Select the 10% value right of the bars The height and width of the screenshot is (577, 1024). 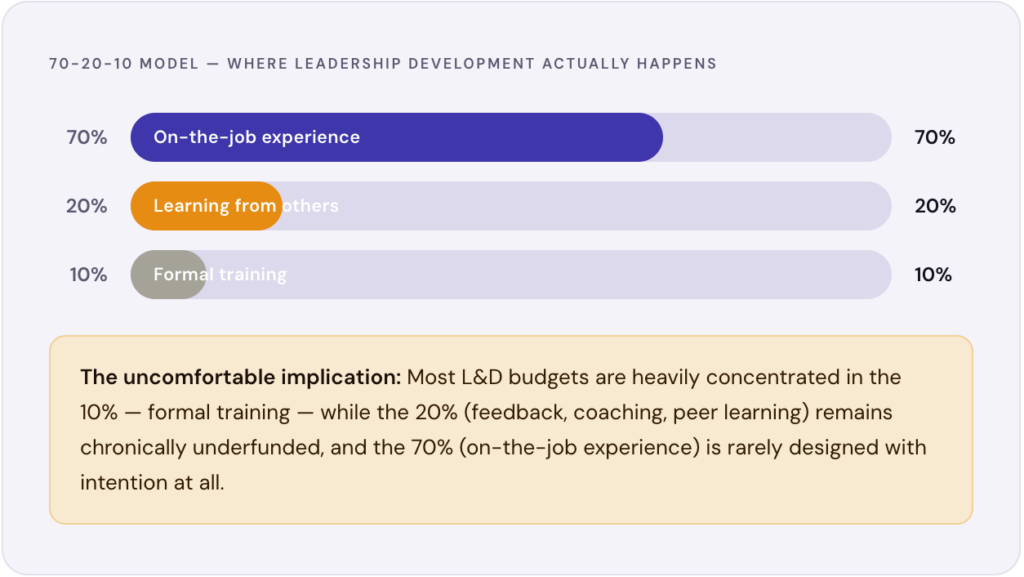point(933,274)
